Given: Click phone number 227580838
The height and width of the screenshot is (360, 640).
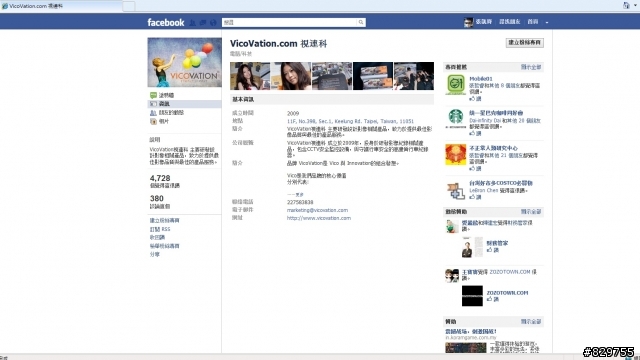Looking at the screenshot, I should (x=300, y=202).
